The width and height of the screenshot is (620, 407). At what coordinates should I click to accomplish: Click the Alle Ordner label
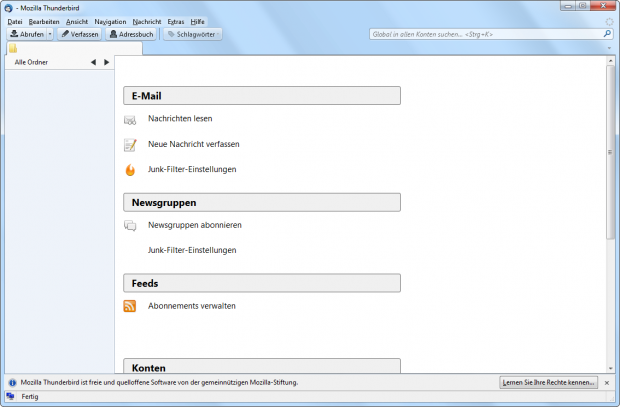pyautogui.click(x=31, y=62)
